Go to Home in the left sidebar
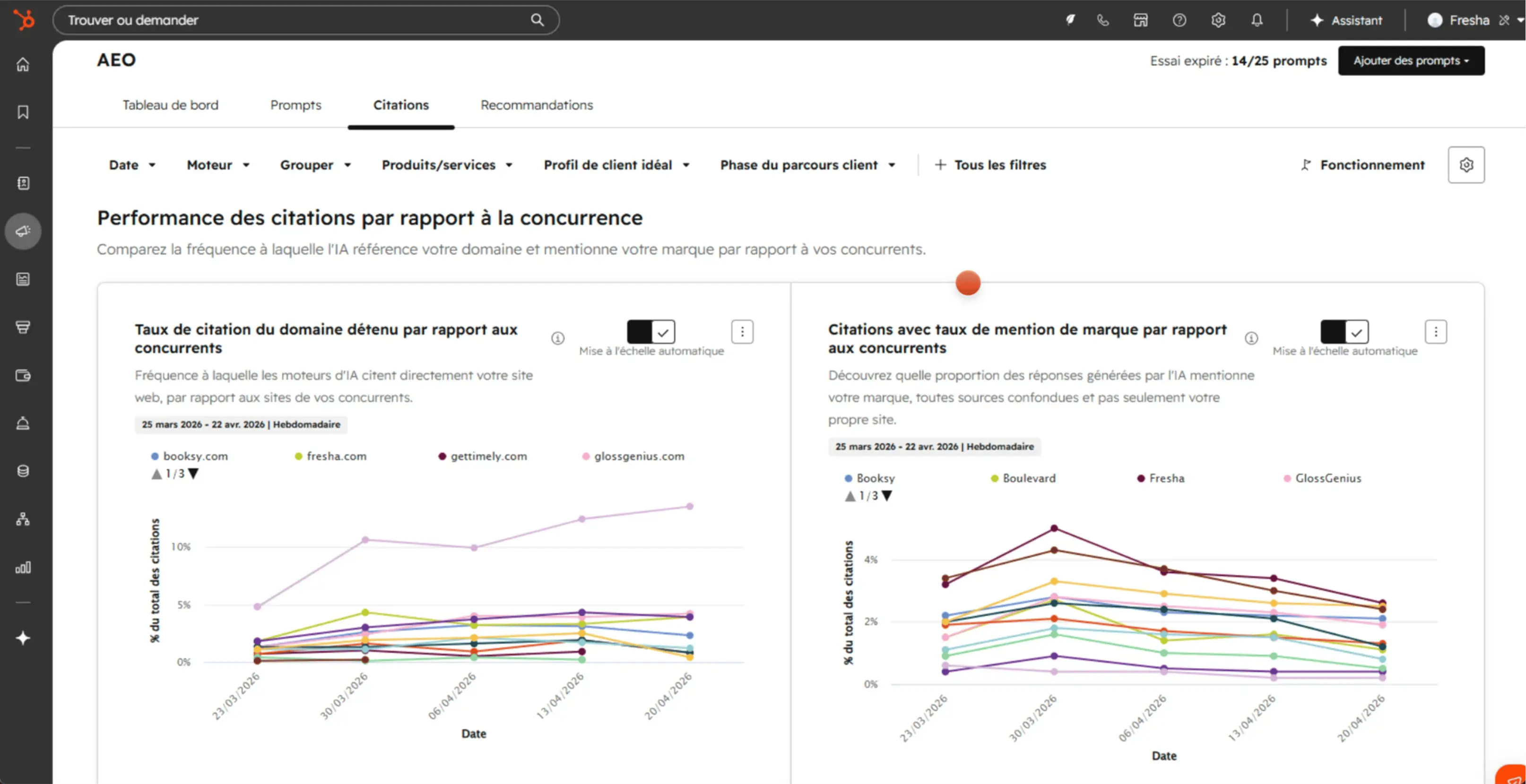This screenshot has height=784, width=1526. pyautogui.click(x=23, y=64)
